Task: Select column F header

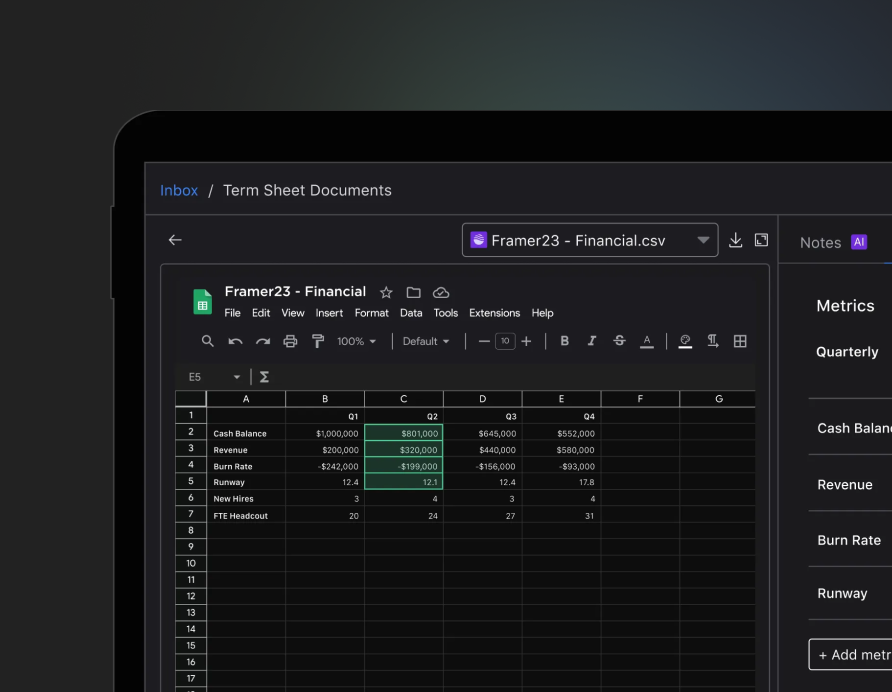Action: pos(640,399)
